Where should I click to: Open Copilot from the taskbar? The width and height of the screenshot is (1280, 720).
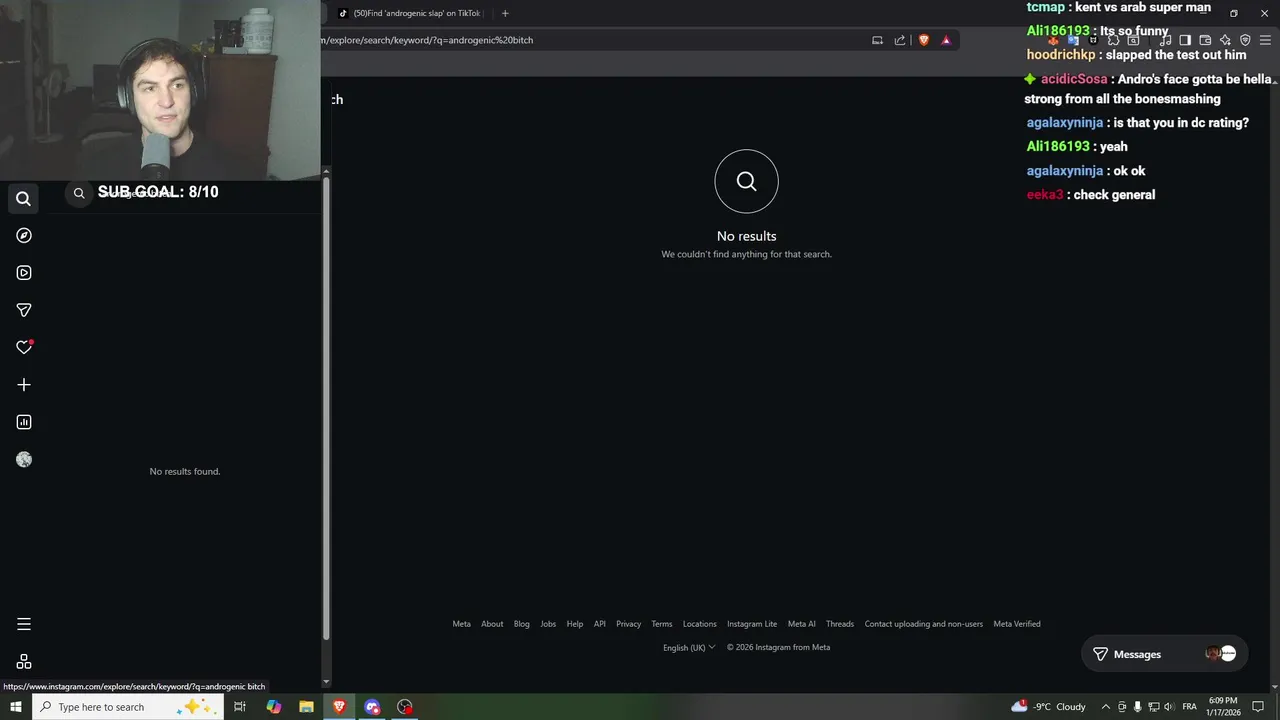coord(274,707)
